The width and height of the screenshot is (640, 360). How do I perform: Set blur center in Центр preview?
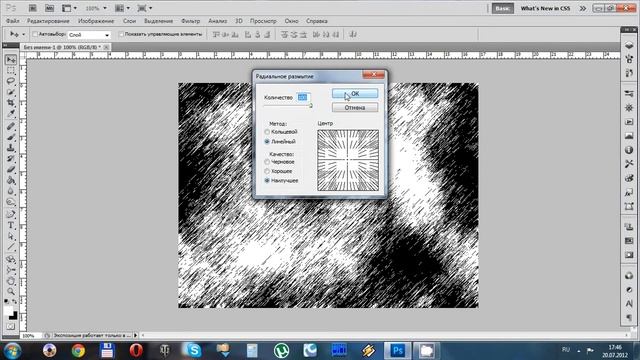pos(348,160)
